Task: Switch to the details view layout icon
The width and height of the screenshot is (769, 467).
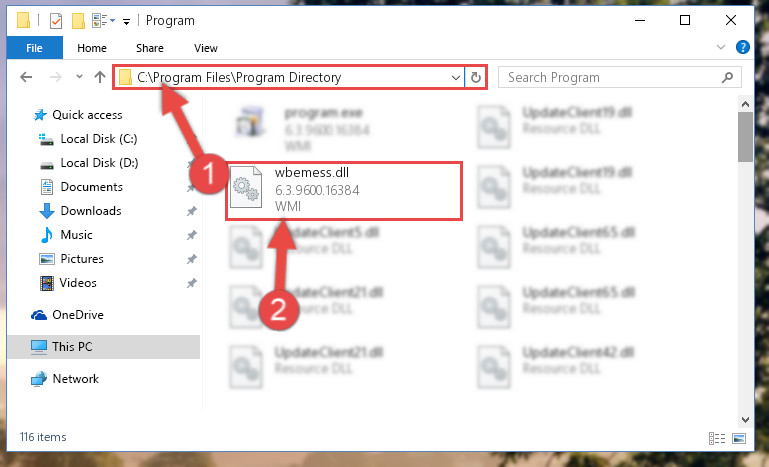Action: [x=717, y=438]
